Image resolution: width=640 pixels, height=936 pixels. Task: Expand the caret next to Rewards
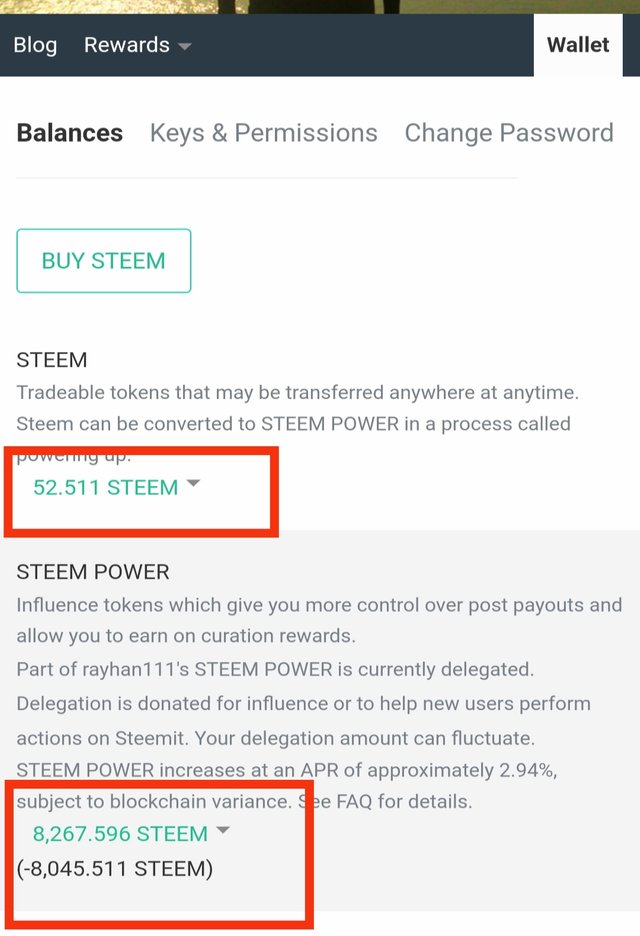click(x=184, y=47)
